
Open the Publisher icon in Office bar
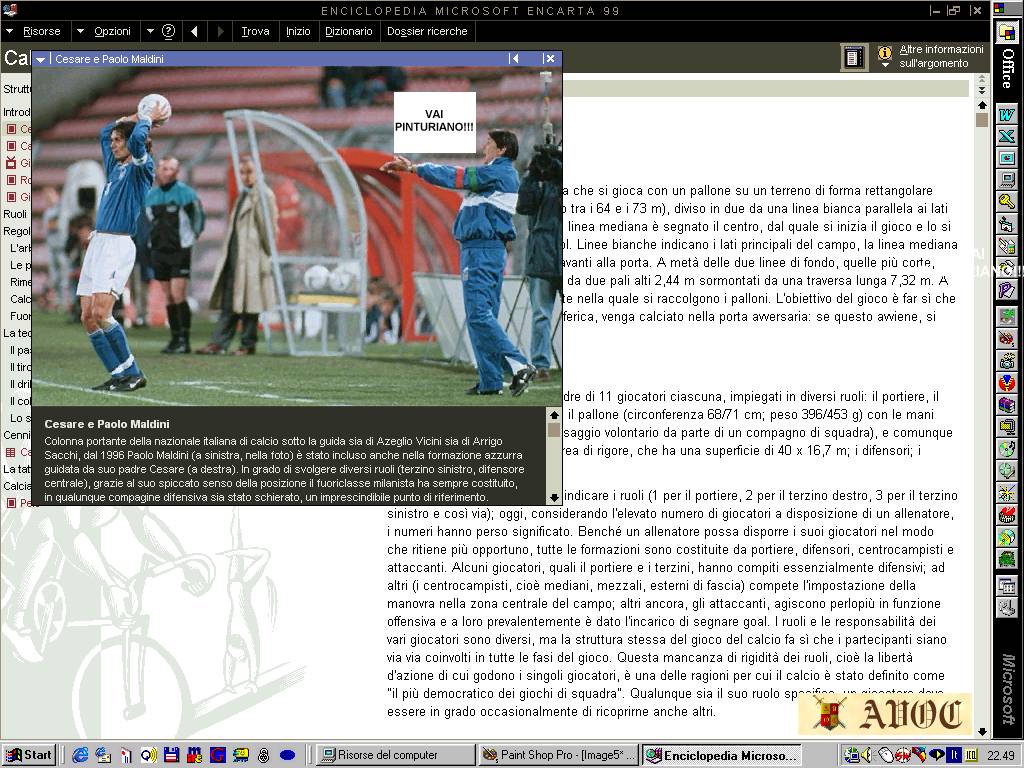click(1006, 289)
